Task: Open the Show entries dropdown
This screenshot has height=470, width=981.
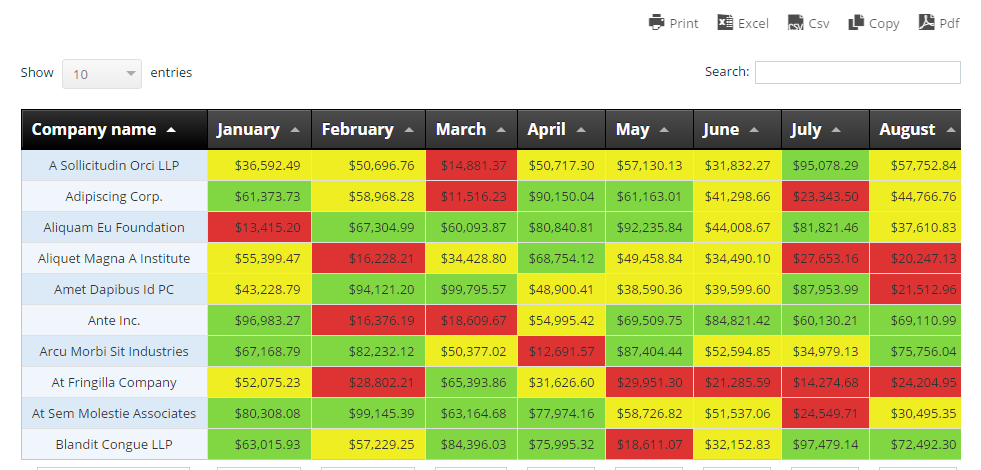Action: [x=102, y=74]
